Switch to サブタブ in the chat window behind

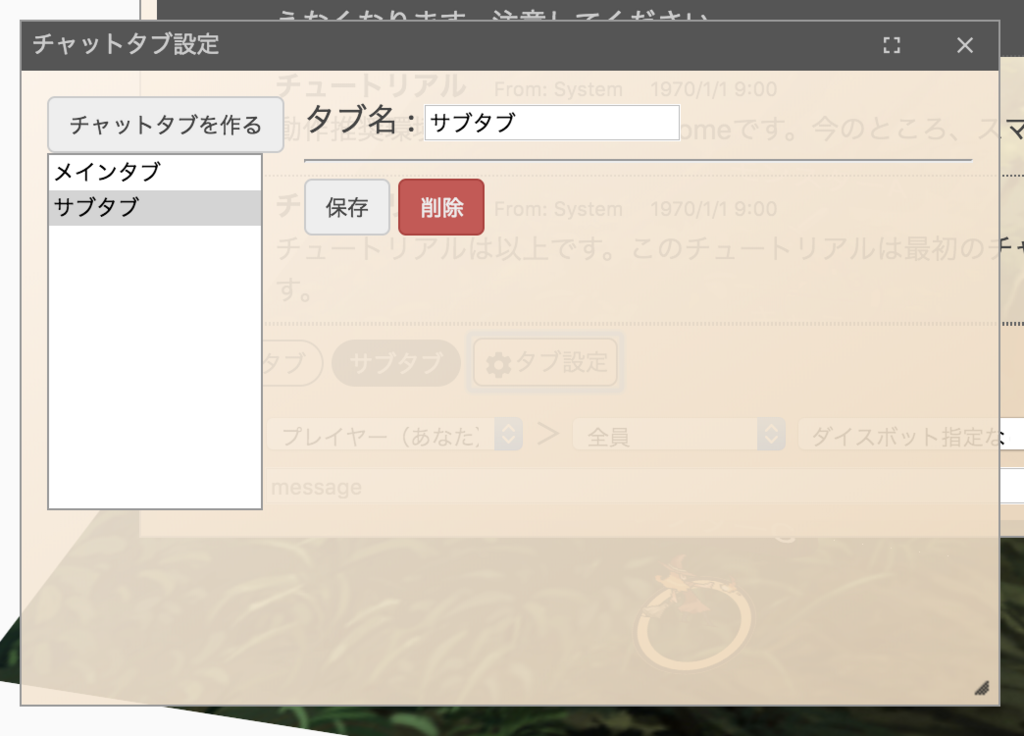396,363
